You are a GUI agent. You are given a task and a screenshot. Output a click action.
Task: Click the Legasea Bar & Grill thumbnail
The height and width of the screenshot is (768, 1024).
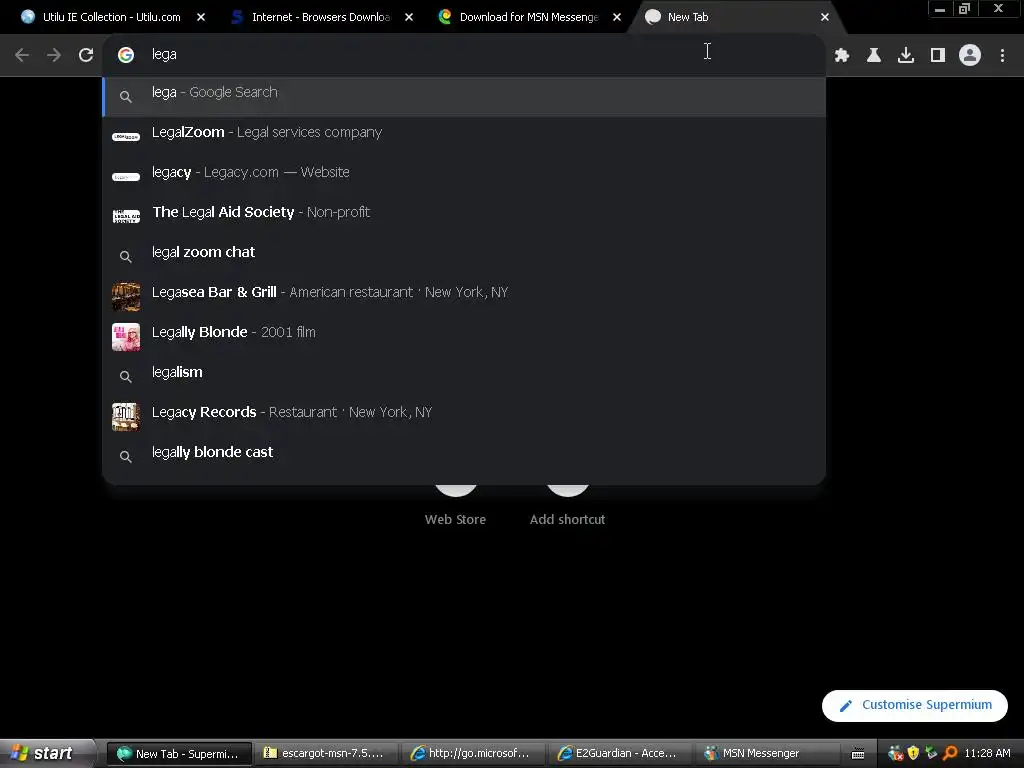pyautogui.click(x=126, y=297)
